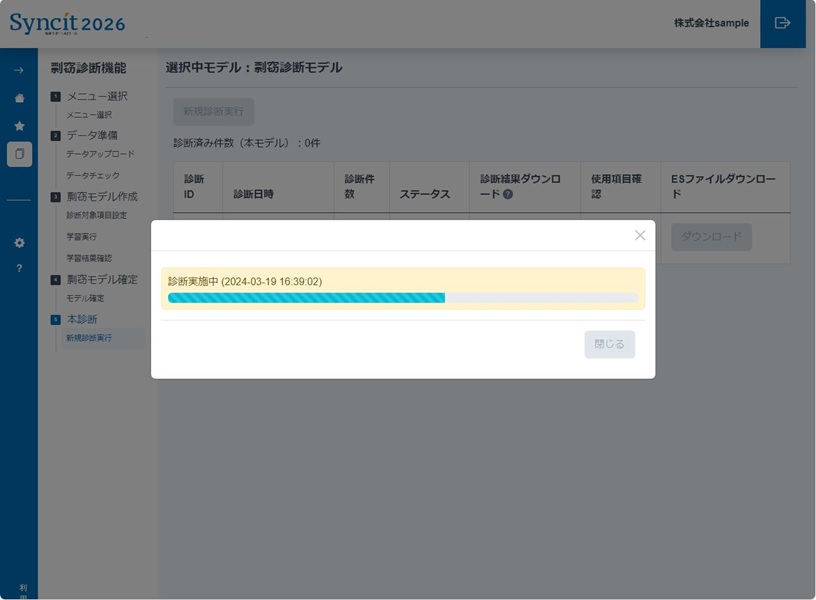The width and height of the screenshot is (816, 600).
Task: Click the Syncit 2026 logo
Action: click(66, 21)
